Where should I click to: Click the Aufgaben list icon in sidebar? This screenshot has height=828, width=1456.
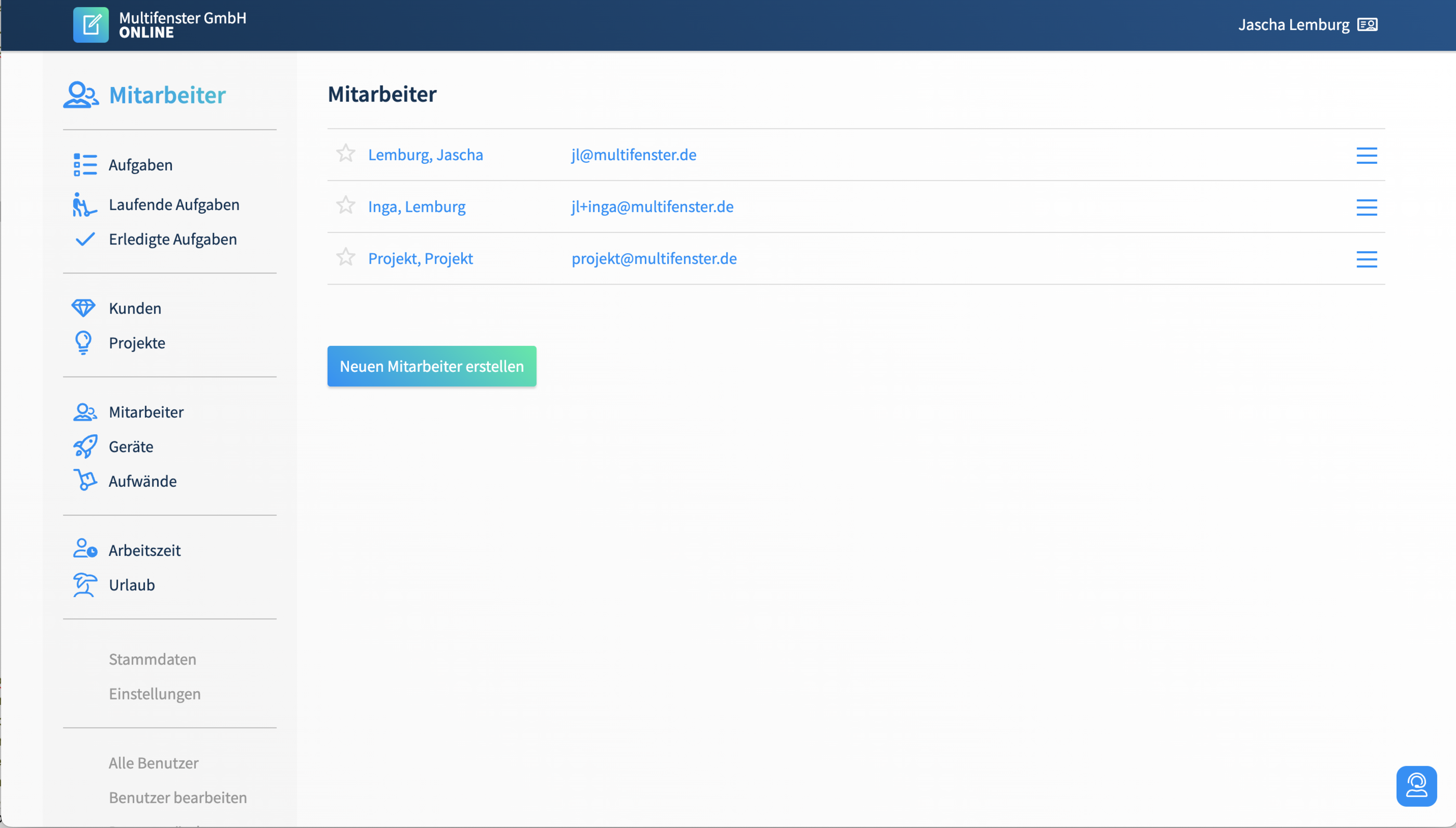click(85, 165)
